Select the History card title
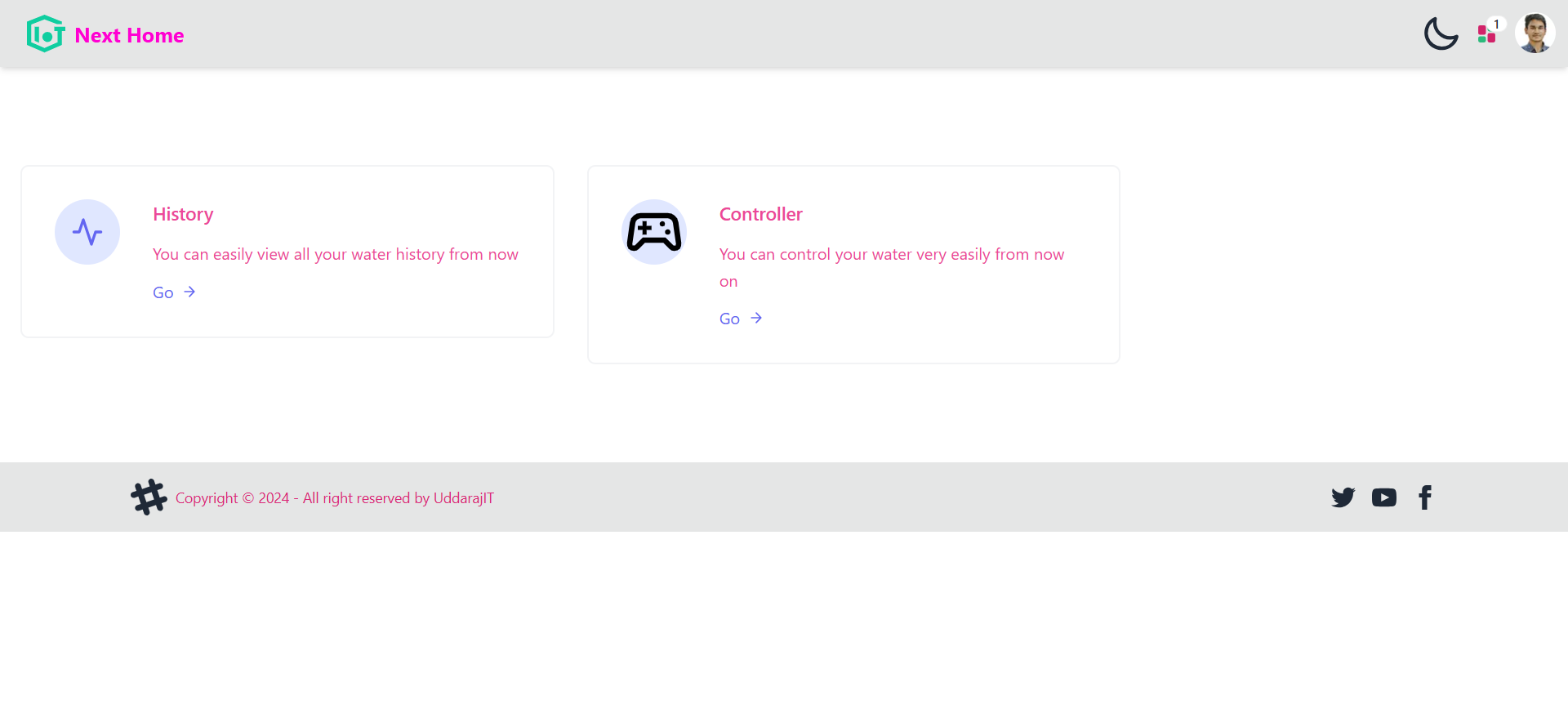This screenshot has height=709, width=1568. point(183,214)
